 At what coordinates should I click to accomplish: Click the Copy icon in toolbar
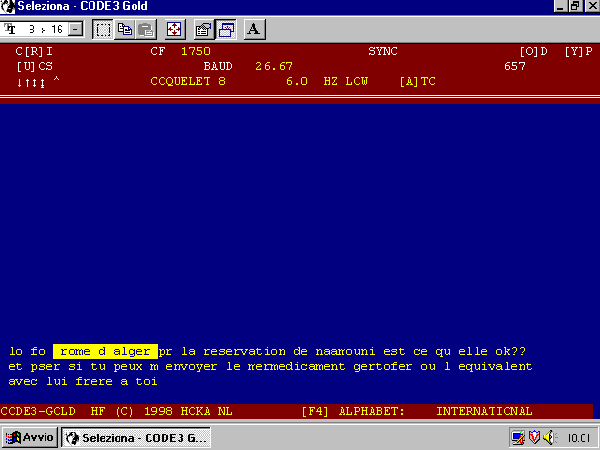[125, 29]
